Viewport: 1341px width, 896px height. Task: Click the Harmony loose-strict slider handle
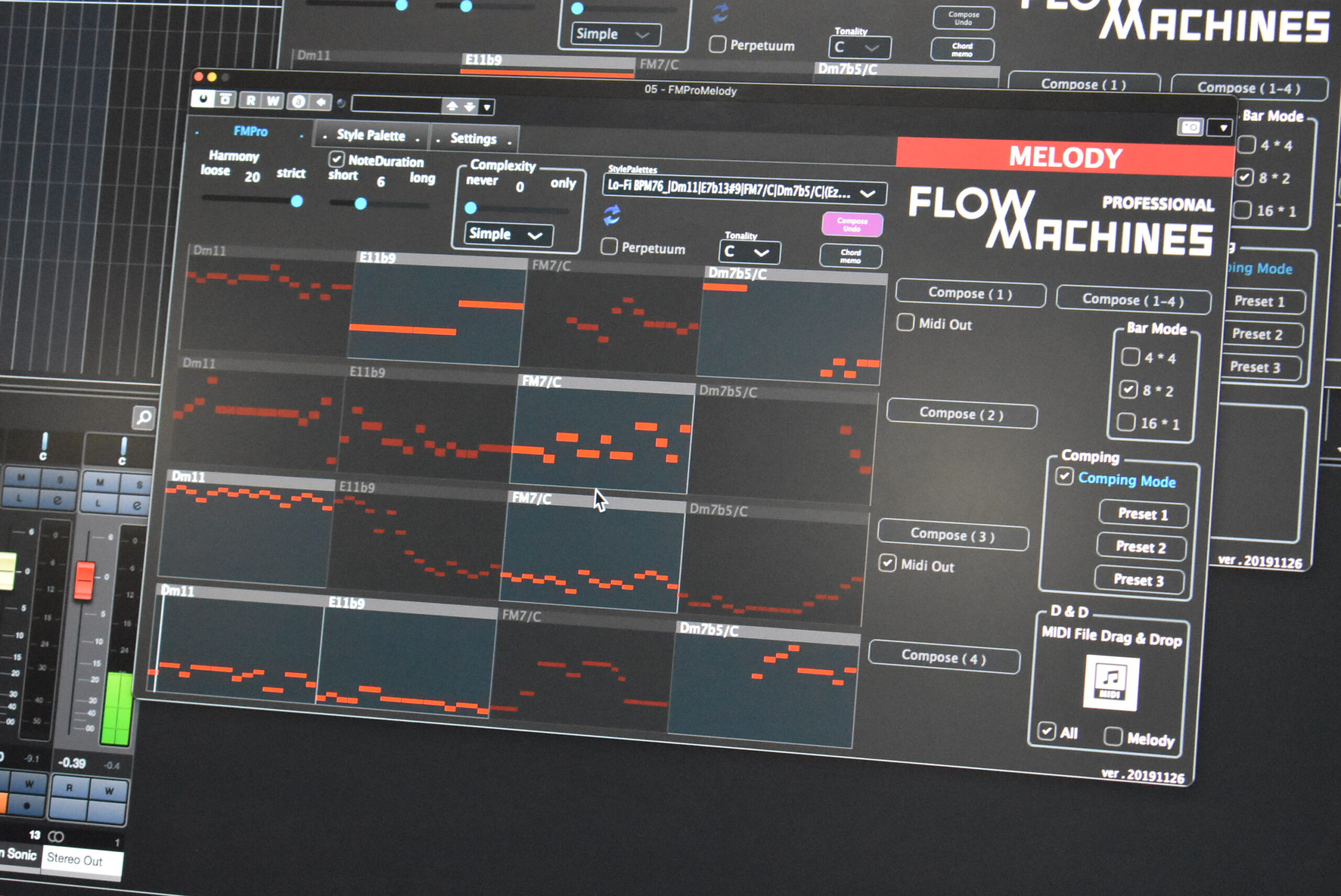click(x=296, y=201)
